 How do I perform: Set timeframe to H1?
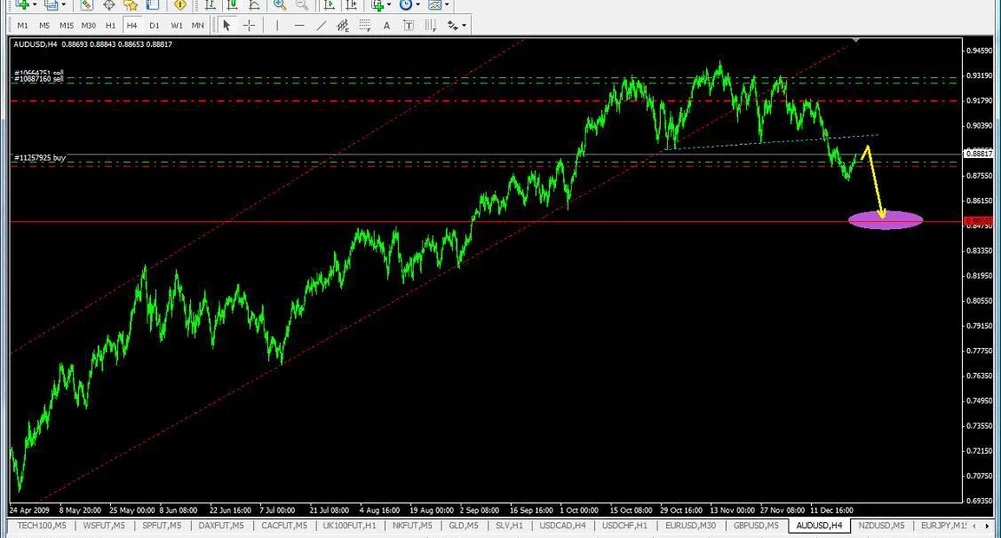pos(110,26)
